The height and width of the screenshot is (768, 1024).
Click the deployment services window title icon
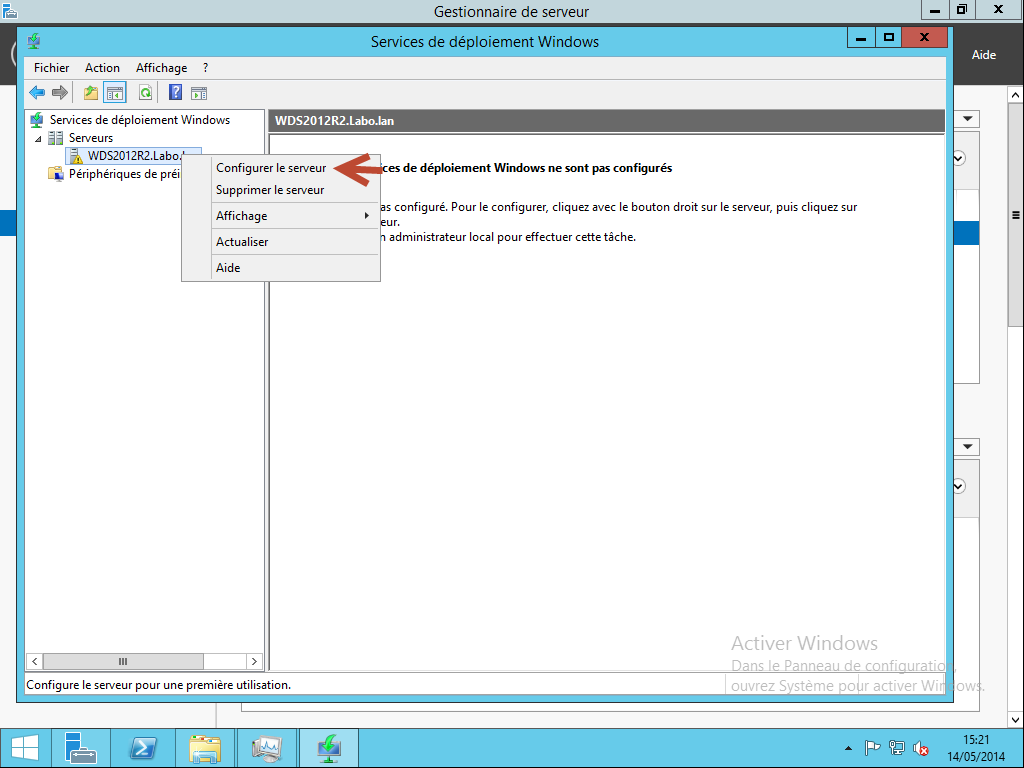coord(34,41)
